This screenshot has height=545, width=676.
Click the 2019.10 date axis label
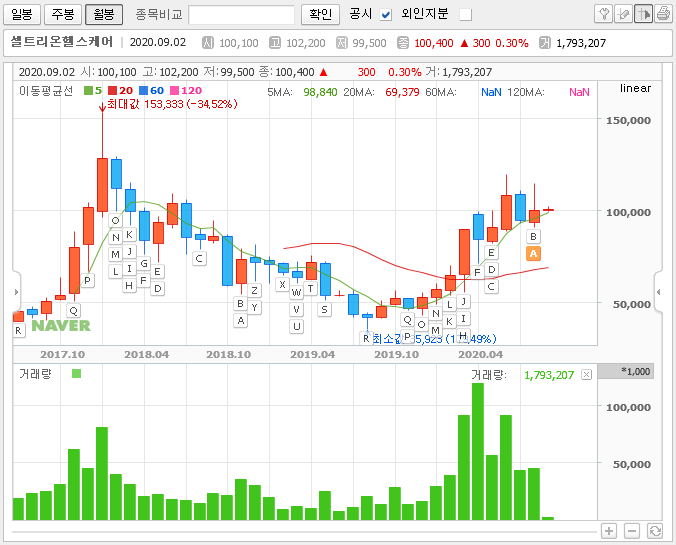coord(397,354)
